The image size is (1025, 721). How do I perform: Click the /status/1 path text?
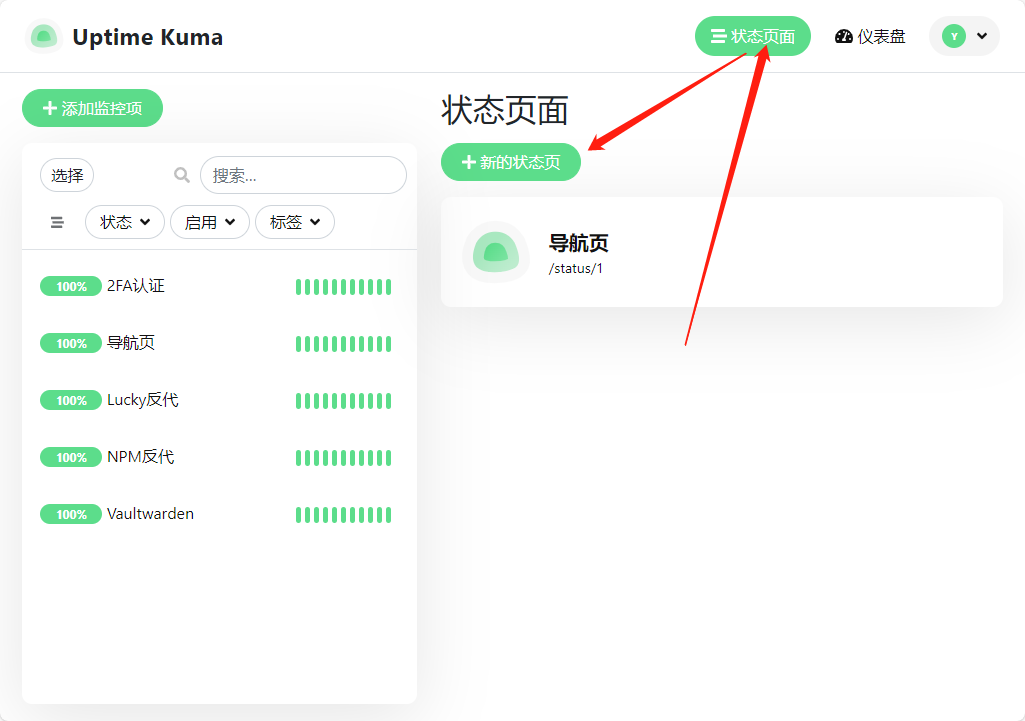pyautogui.click(x=575, y=269)
